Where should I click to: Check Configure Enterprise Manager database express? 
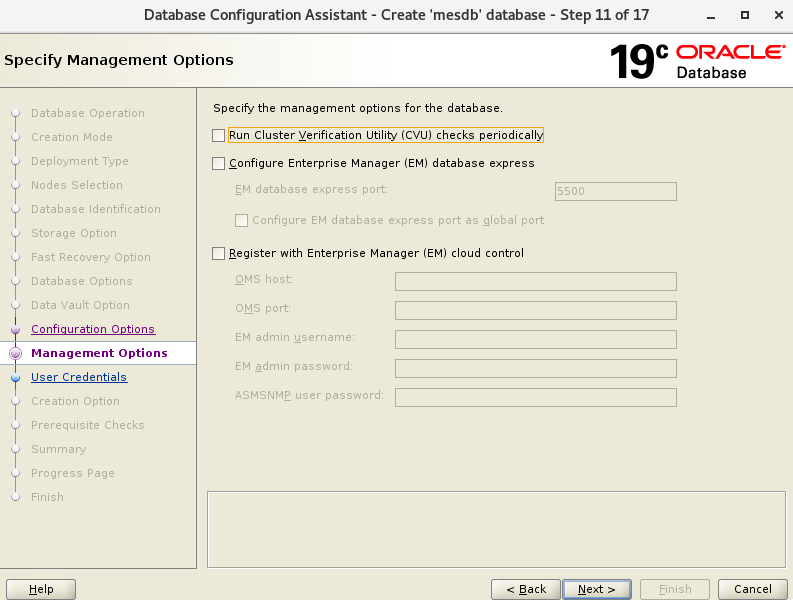(x=219, y=163)
